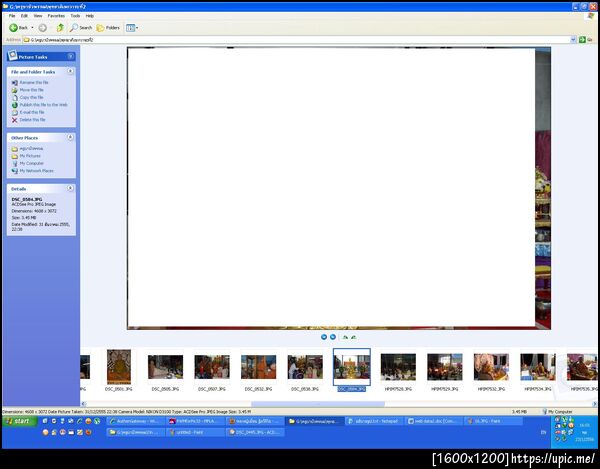This screenshot has width=600, height=469.
Task: Select the DSC_0532.JPG thumbnail
Action: pos(258,367)
